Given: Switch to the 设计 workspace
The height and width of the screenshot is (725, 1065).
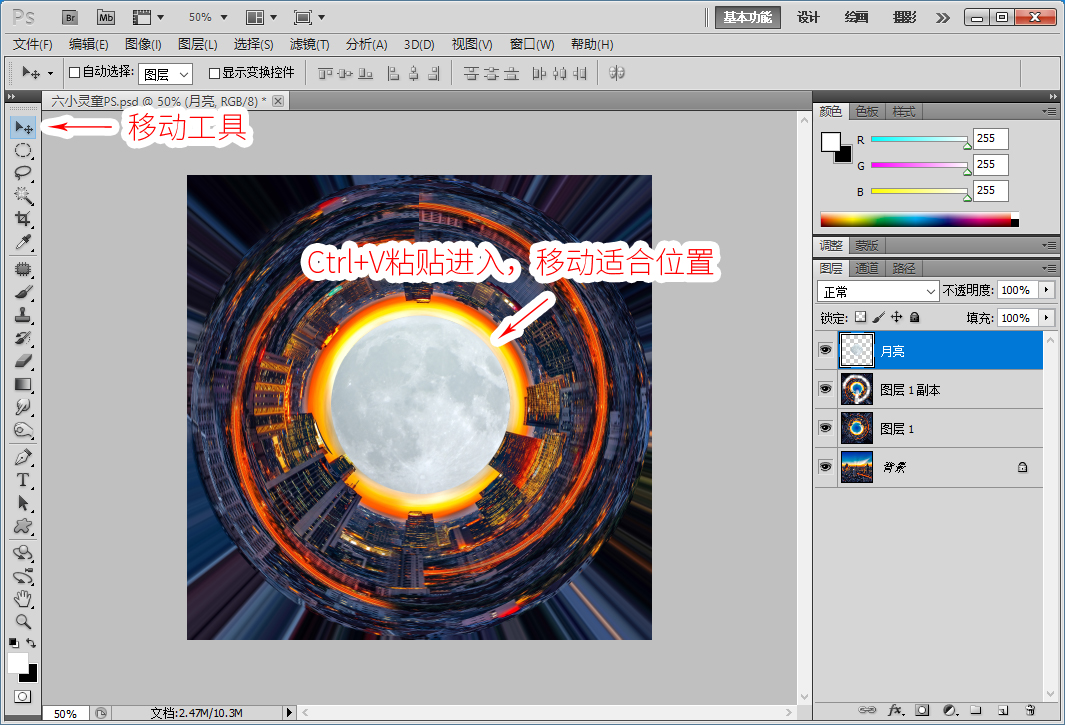Looking at the screenshot, I should coord(808,18).
